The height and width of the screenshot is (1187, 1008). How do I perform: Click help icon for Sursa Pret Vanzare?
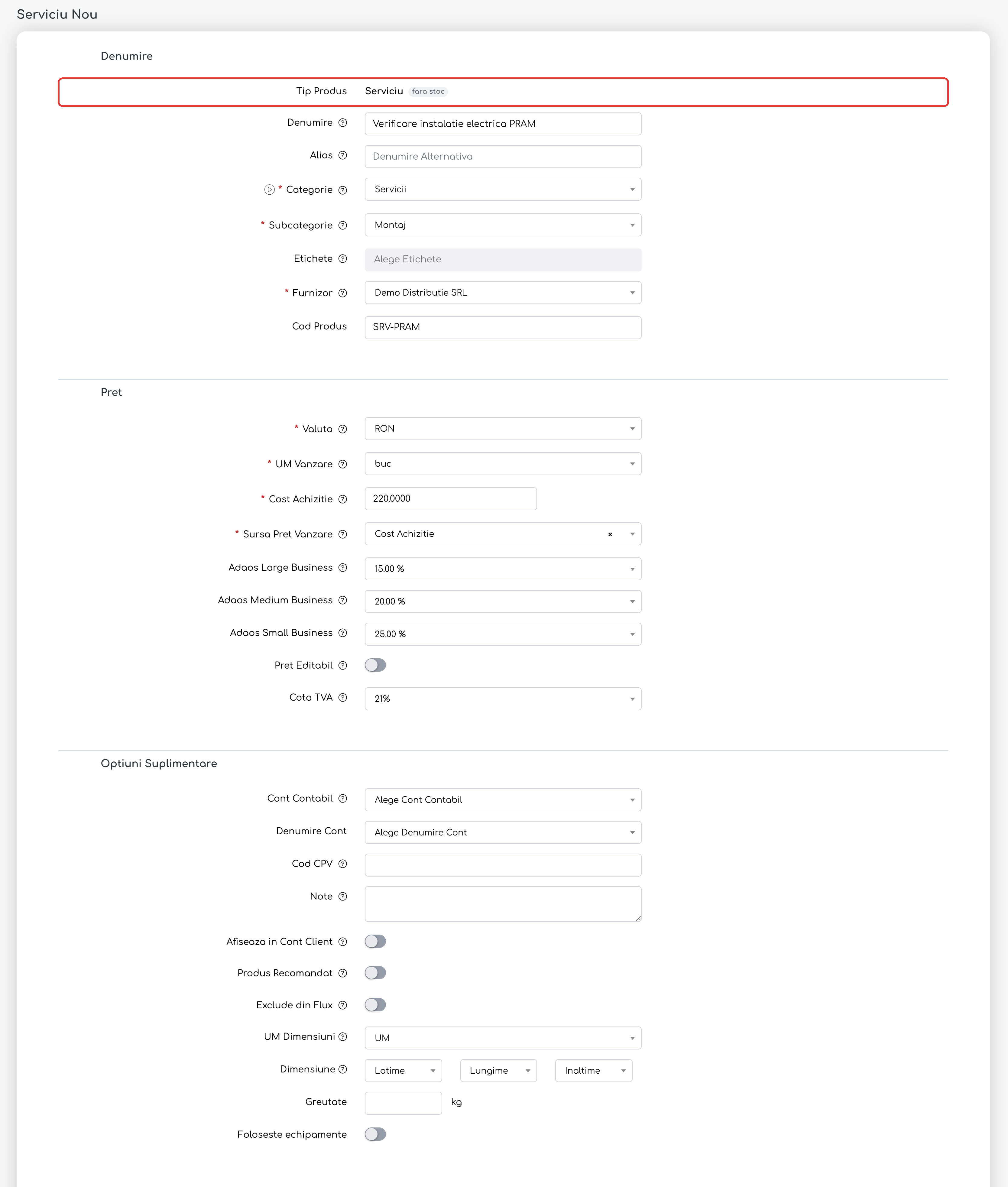(342, 534)
